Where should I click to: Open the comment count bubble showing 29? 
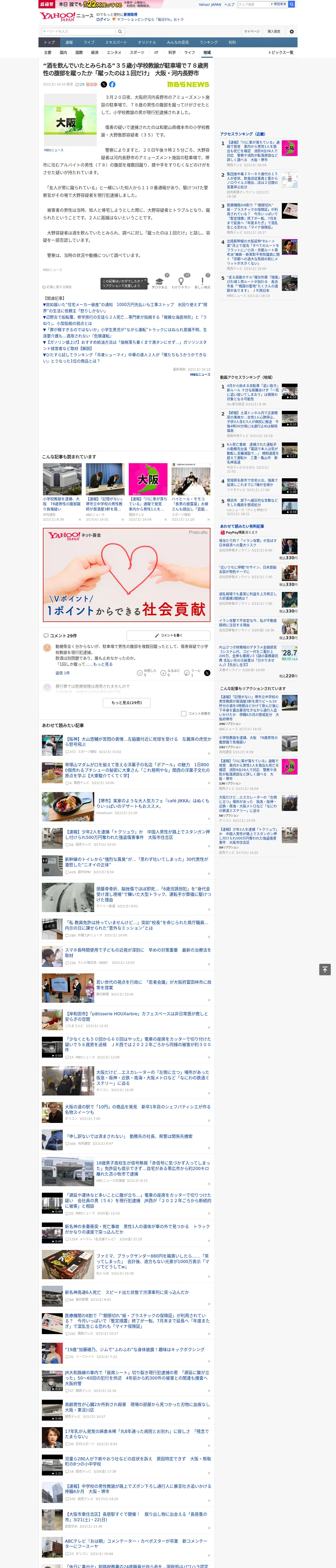click(80, 85)
